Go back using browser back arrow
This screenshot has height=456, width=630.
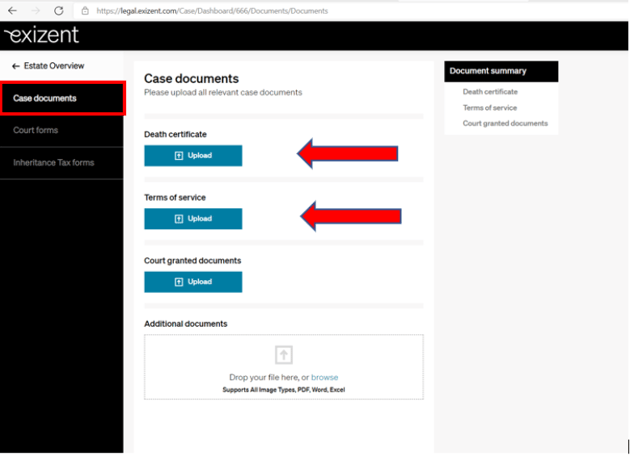pos(12,11)
